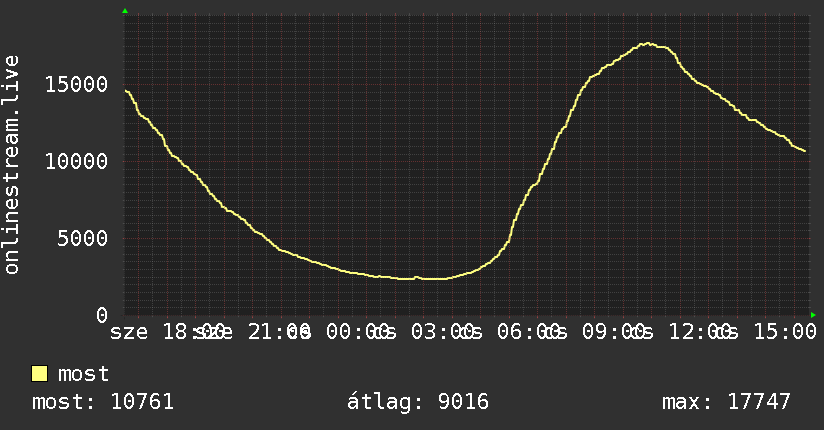Click the yellow 'most' legend swatch

click(x=39, y=374)
